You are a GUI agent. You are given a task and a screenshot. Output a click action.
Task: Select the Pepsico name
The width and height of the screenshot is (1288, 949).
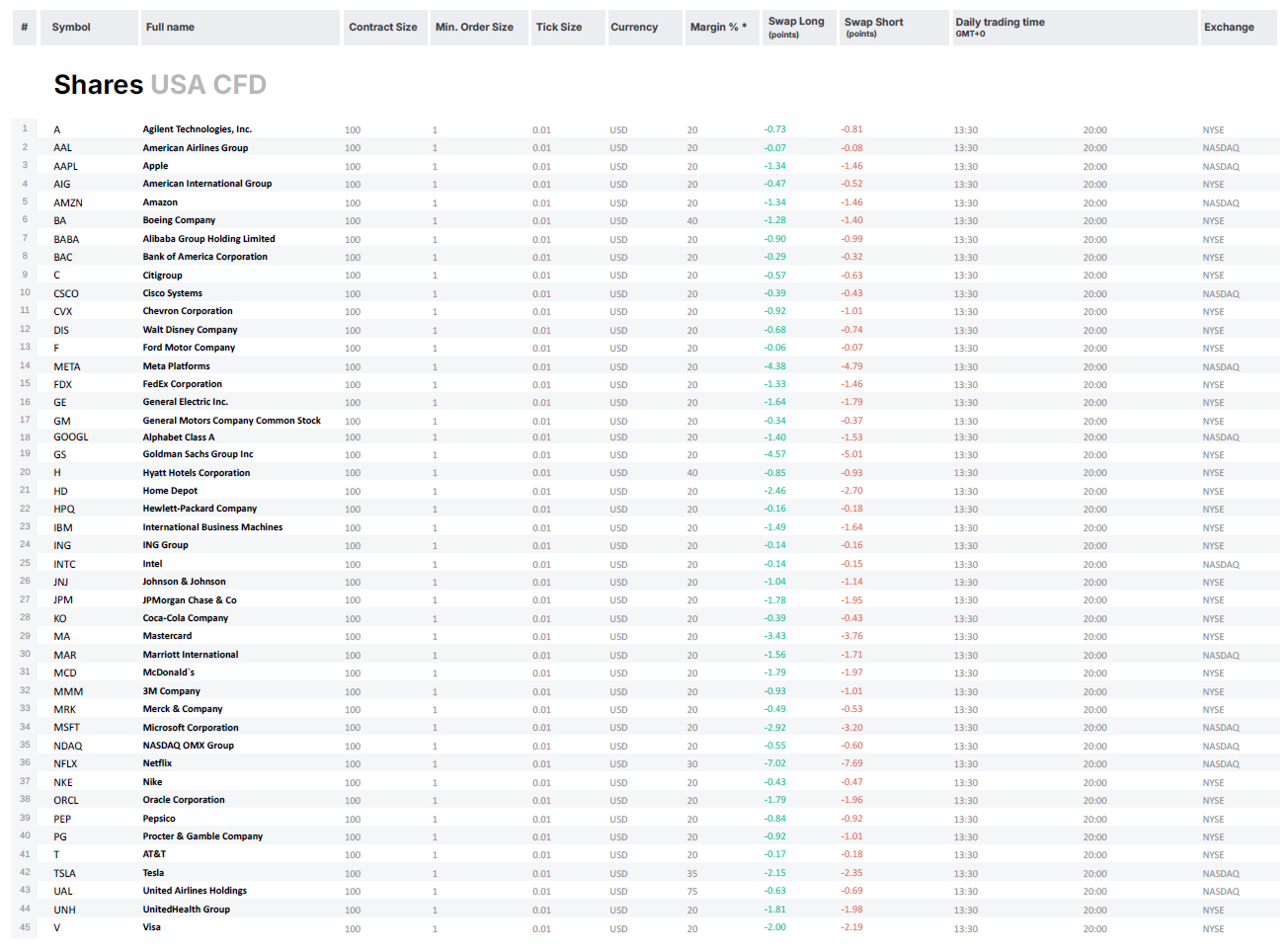point(159,819)
